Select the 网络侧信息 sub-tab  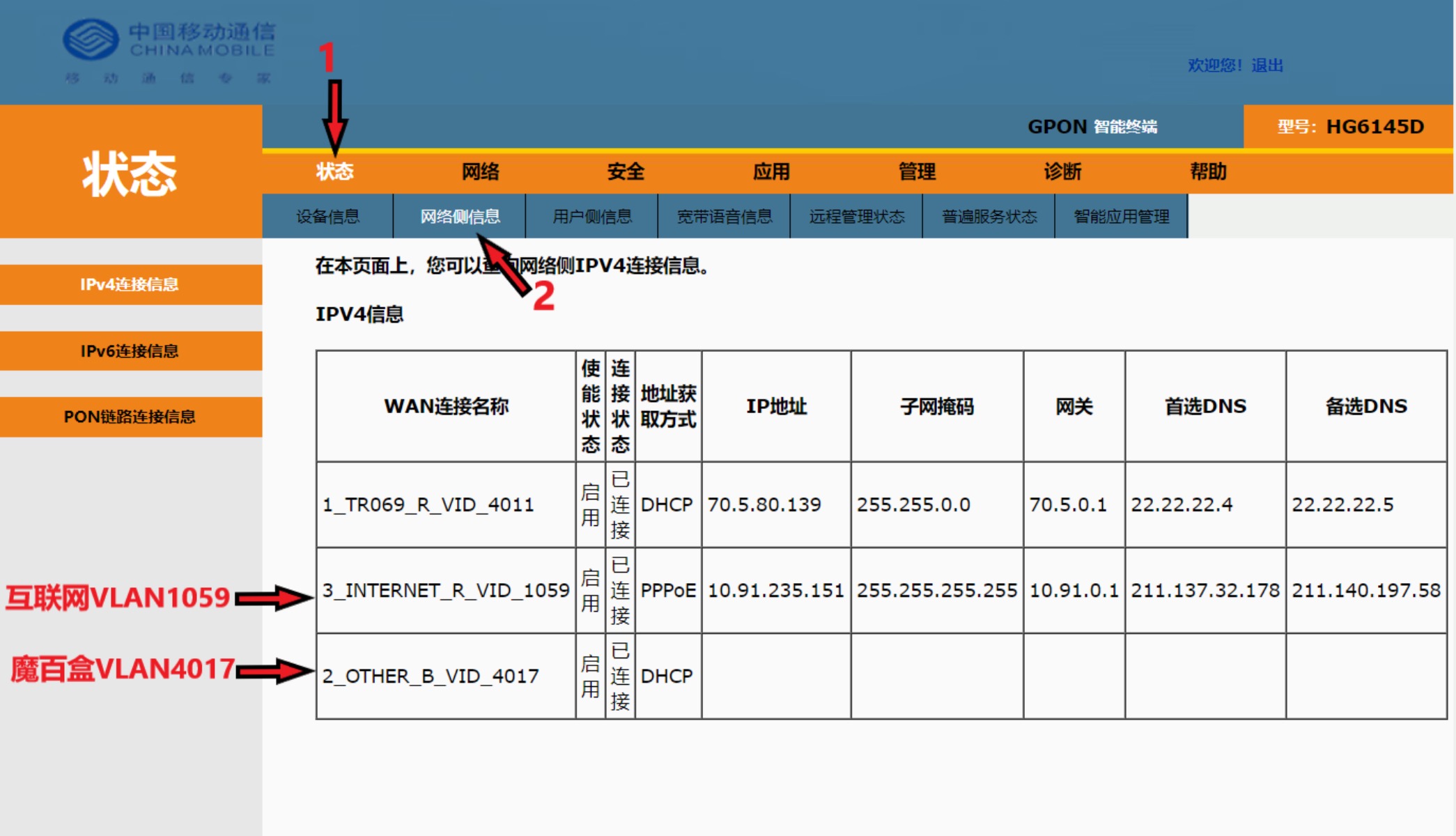pos(463,217)
